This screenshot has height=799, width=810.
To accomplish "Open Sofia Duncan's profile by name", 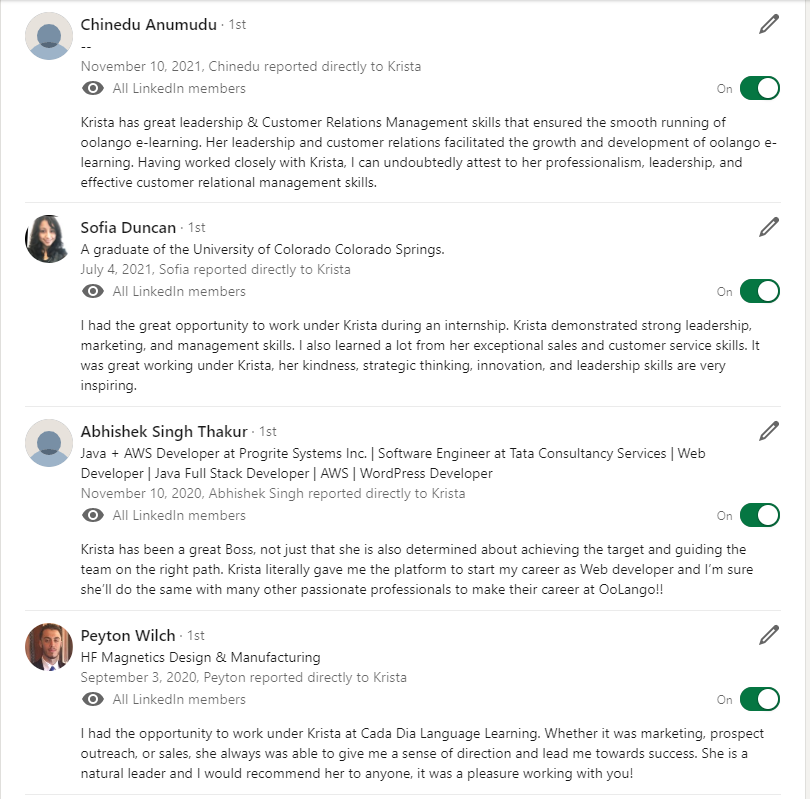I will coord(128,227).
